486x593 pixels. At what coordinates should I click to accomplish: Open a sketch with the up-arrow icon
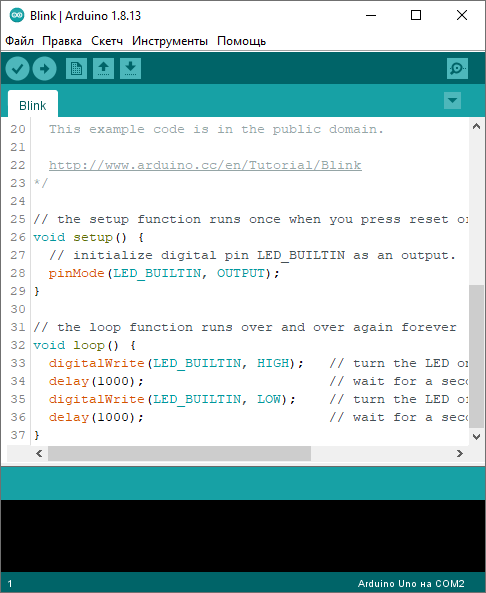[104, 68]
